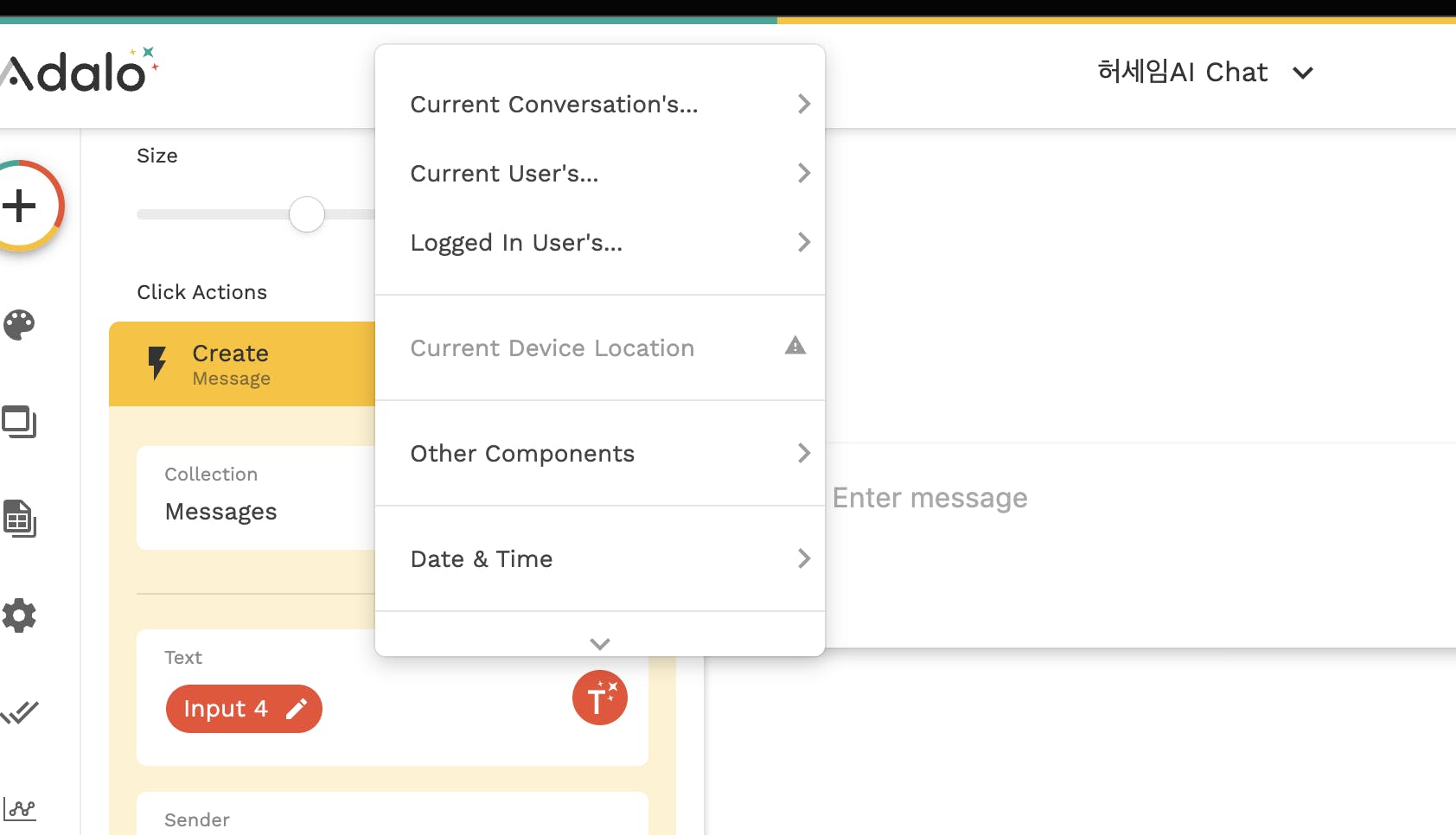This screenshot has width=1456, height=835.
Task: Open the Database collections icon
Action: (x=19, y=519)
